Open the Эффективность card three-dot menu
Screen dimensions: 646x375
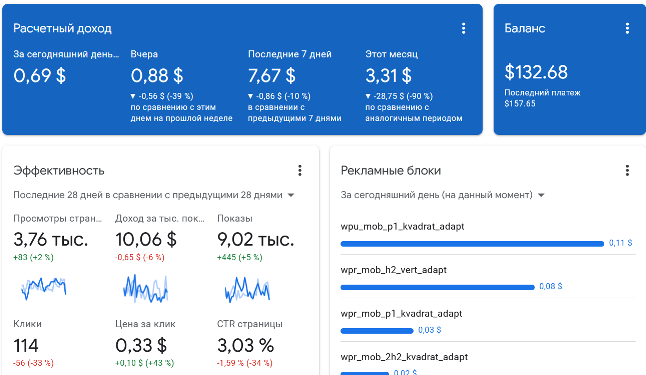[300, 171]
